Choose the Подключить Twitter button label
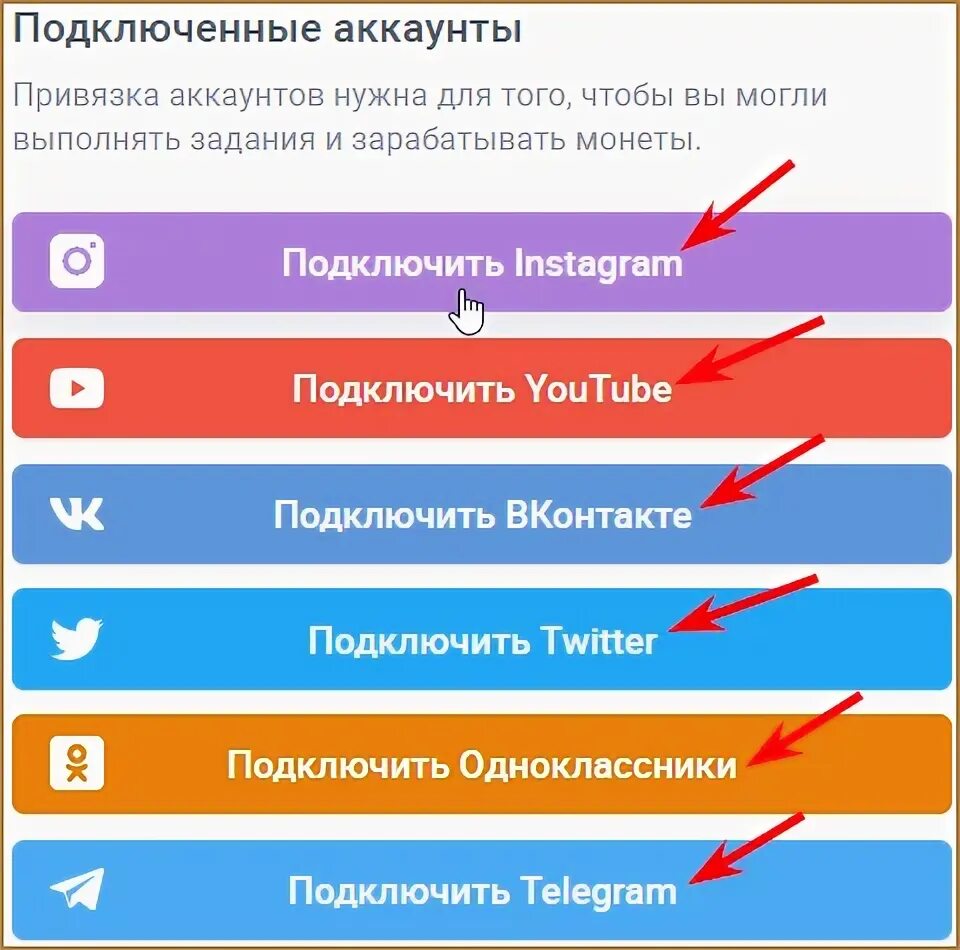 (482, 641)
